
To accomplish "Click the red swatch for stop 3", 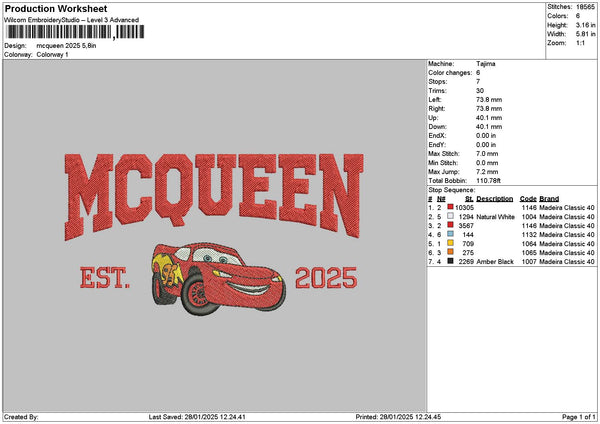I will (x=450, y=225).
